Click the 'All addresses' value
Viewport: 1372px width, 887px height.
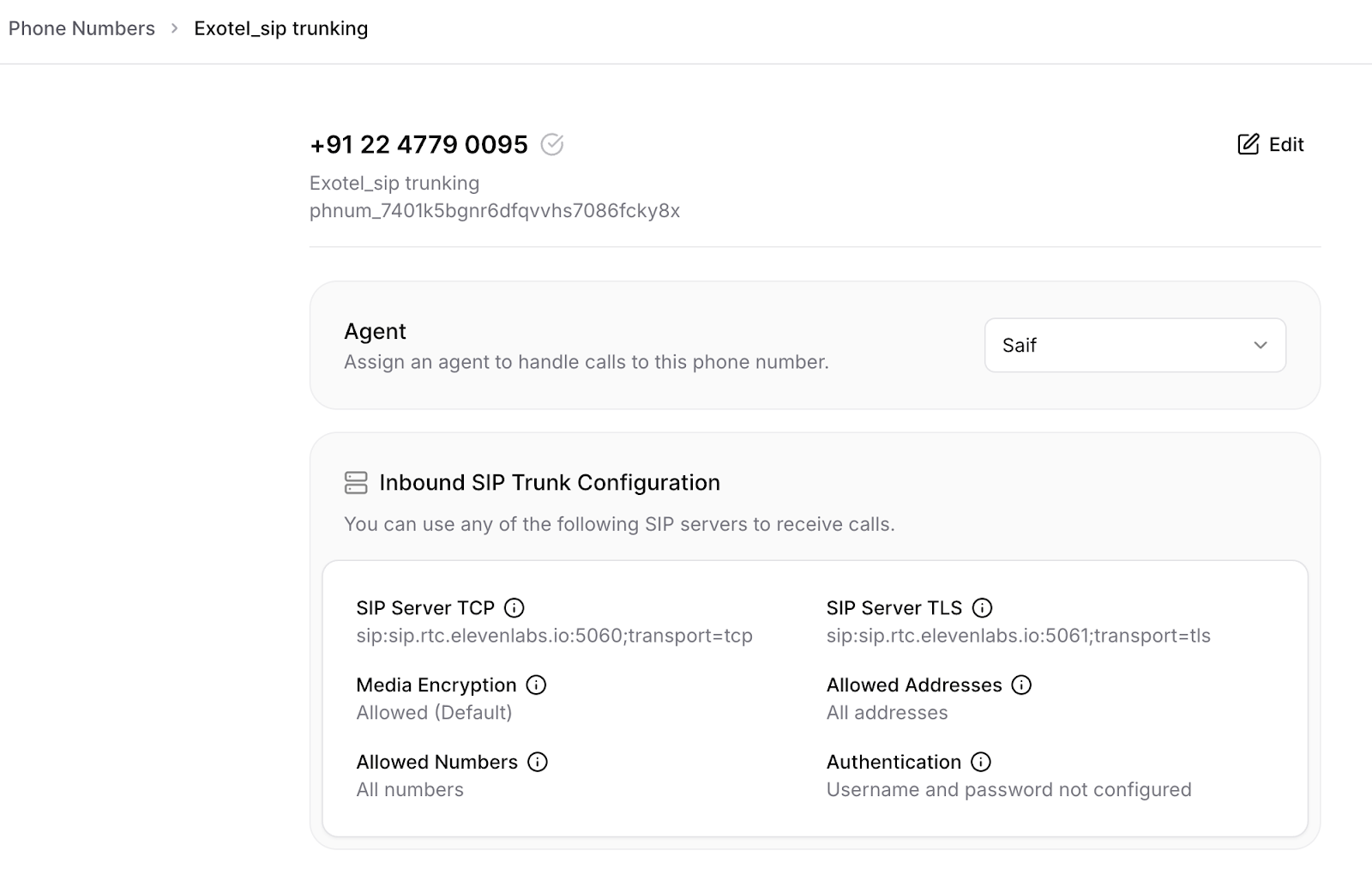point(888,713)
